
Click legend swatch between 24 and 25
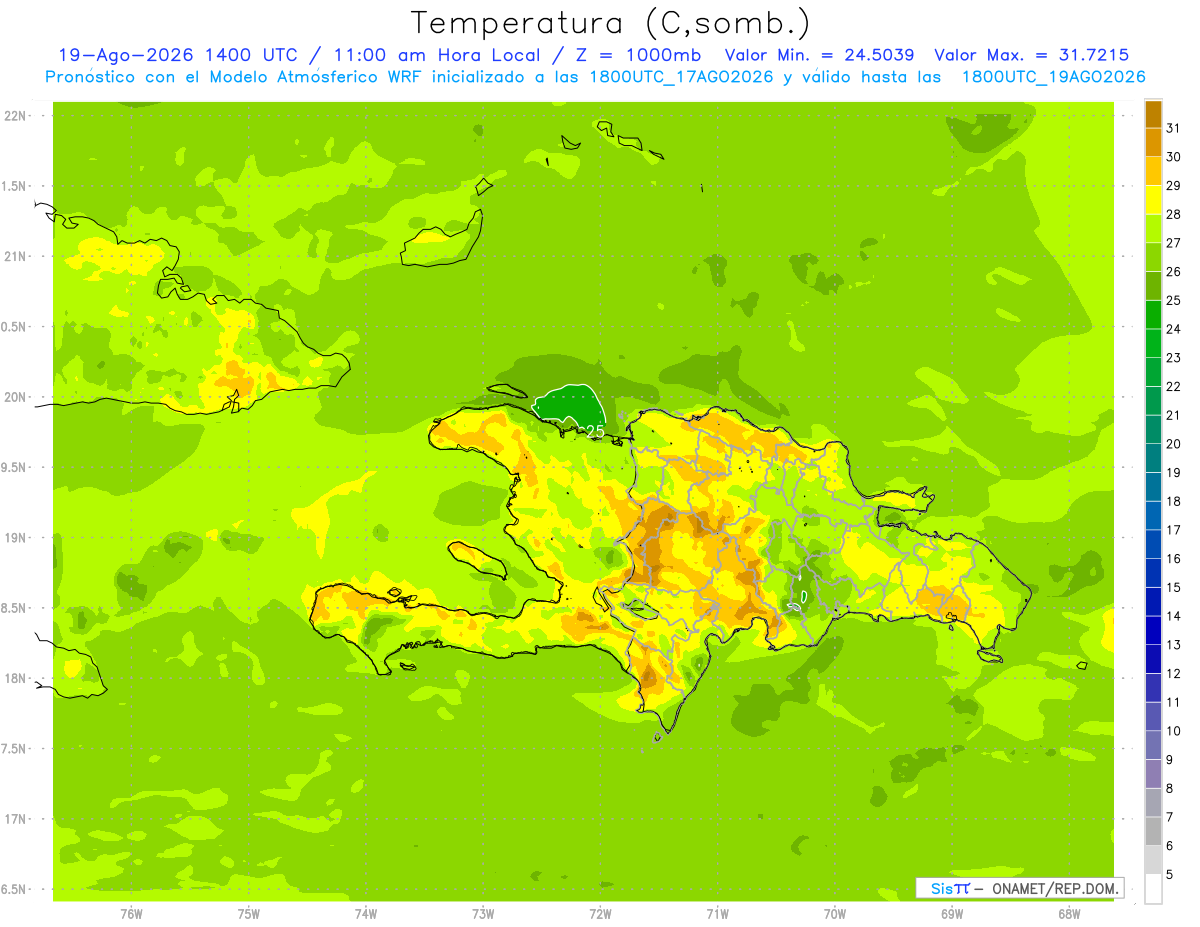point(1153,314)
